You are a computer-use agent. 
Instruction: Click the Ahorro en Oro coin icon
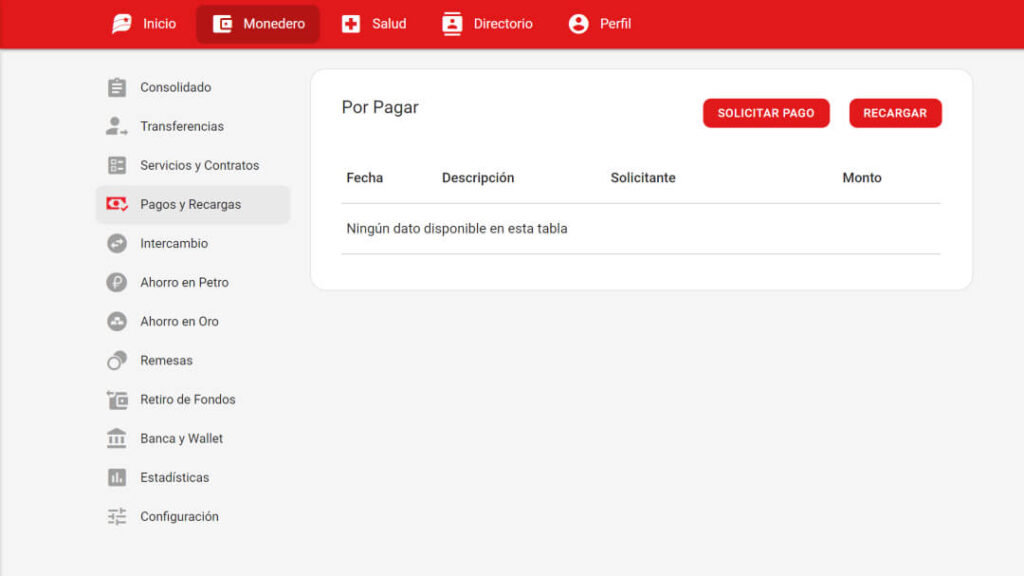coord(116,321)
